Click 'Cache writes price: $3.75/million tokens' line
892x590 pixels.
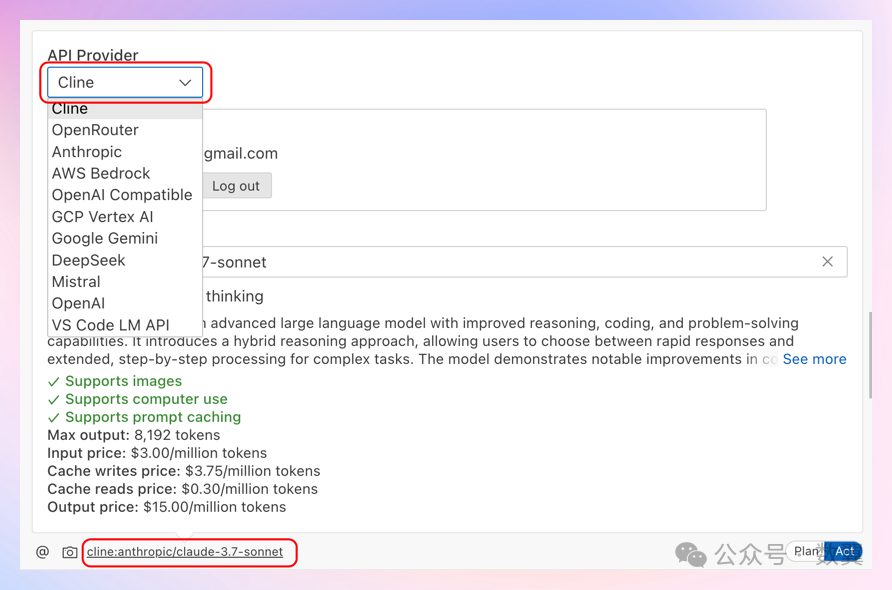184,471
